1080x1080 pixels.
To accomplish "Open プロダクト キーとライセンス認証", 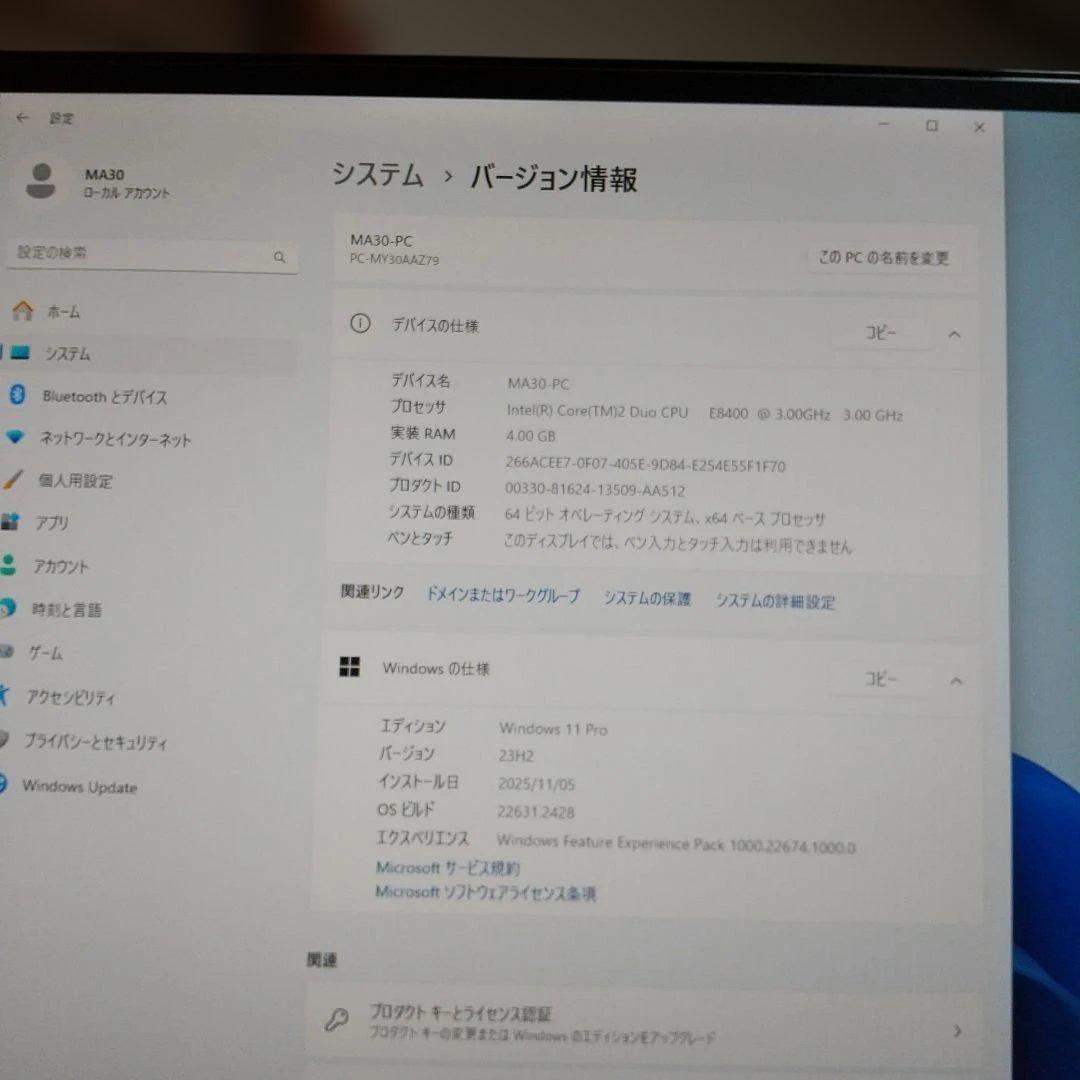I will click(x=643, y=1024).
